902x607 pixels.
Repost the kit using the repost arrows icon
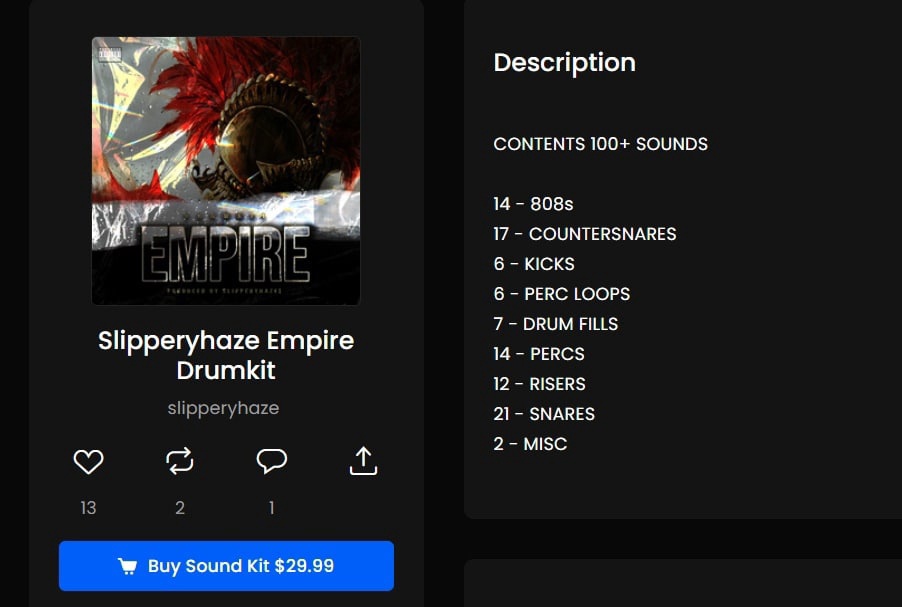click(x=179, y=461)
